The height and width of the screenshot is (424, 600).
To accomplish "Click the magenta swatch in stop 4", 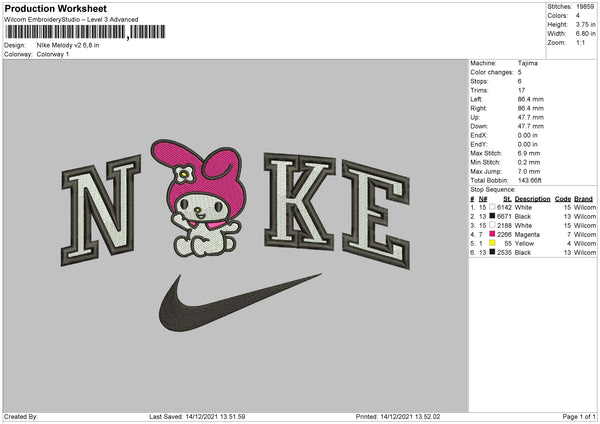I will pos(492,234).
